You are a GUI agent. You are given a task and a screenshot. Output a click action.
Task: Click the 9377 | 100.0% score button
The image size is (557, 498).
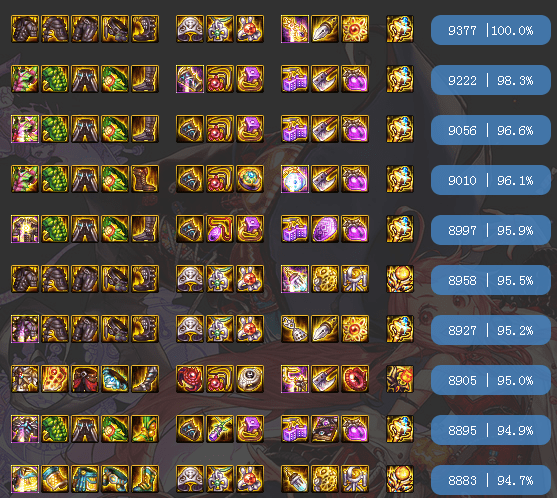click(491, 30)
